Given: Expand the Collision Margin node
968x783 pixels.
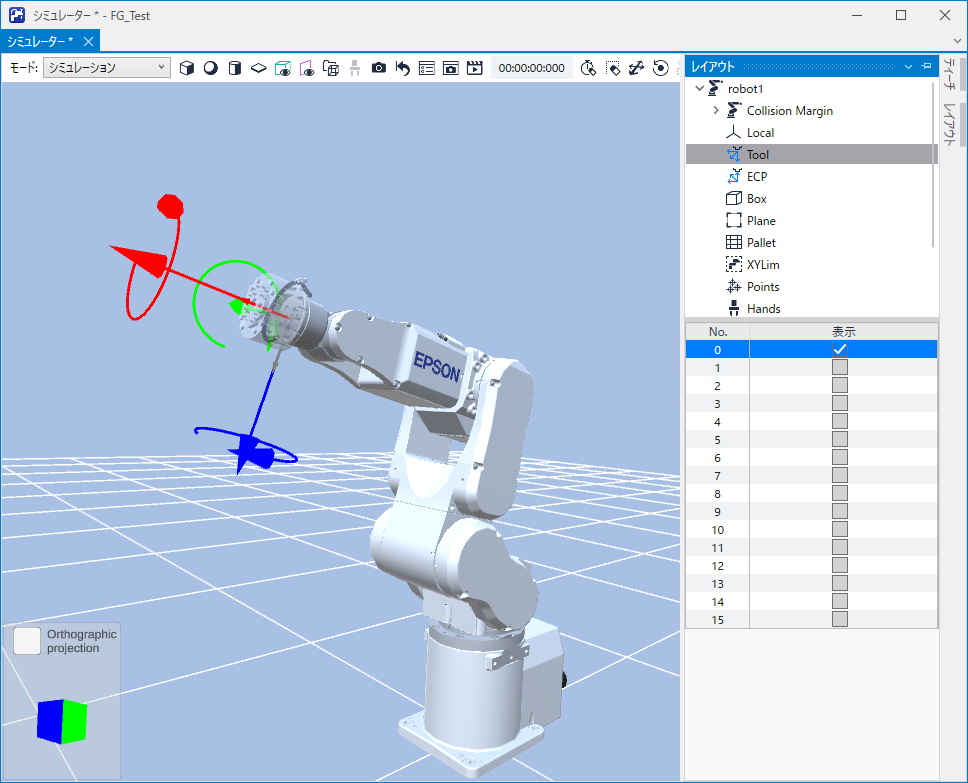Looking at the screenshot, I should (716, 111).
